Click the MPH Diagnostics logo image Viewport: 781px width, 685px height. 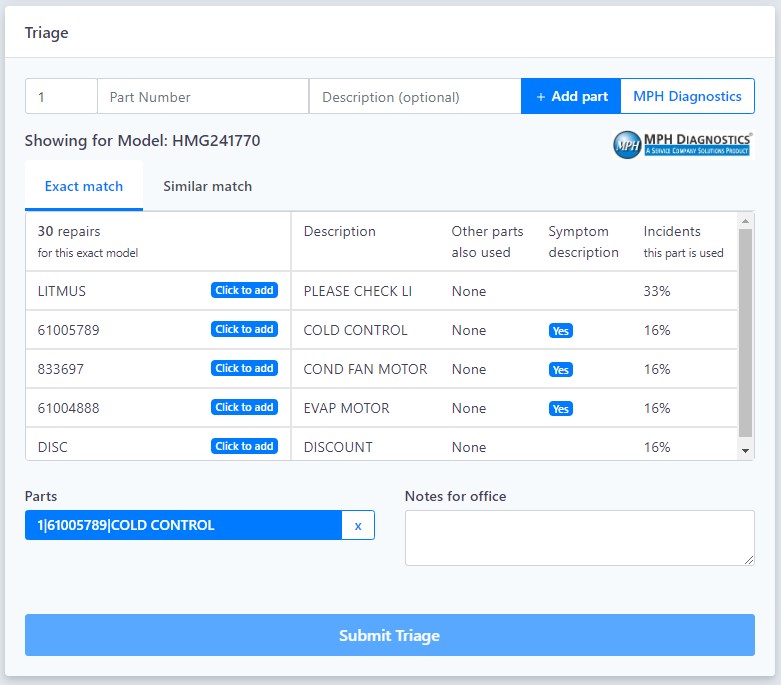point(682,144)
